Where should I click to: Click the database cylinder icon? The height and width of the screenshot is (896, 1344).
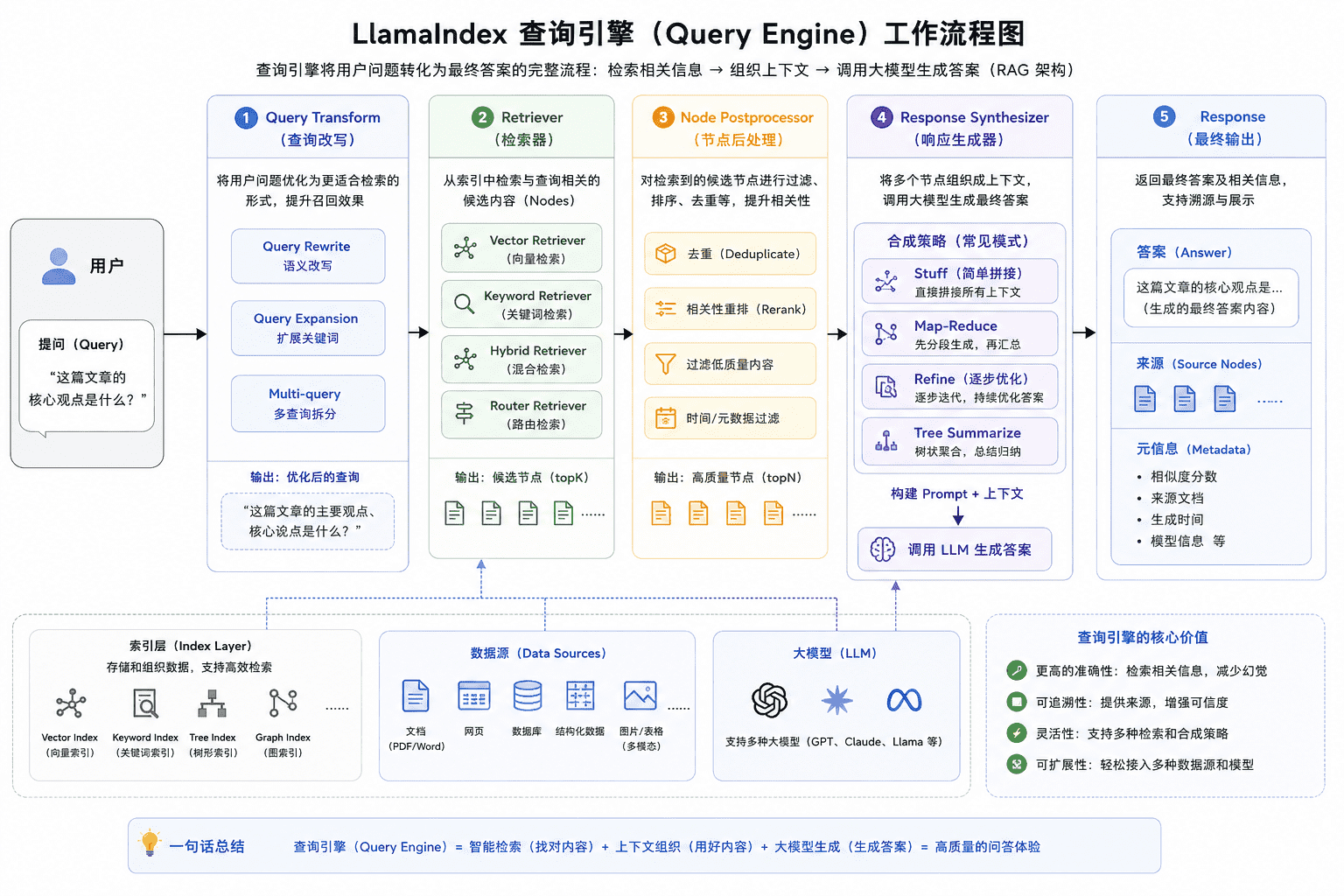tap(528, 696)
